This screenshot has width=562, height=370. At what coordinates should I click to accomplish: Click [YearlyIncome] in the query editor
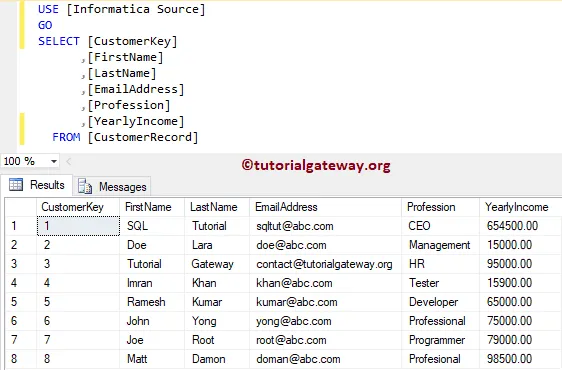coord(136,121)
